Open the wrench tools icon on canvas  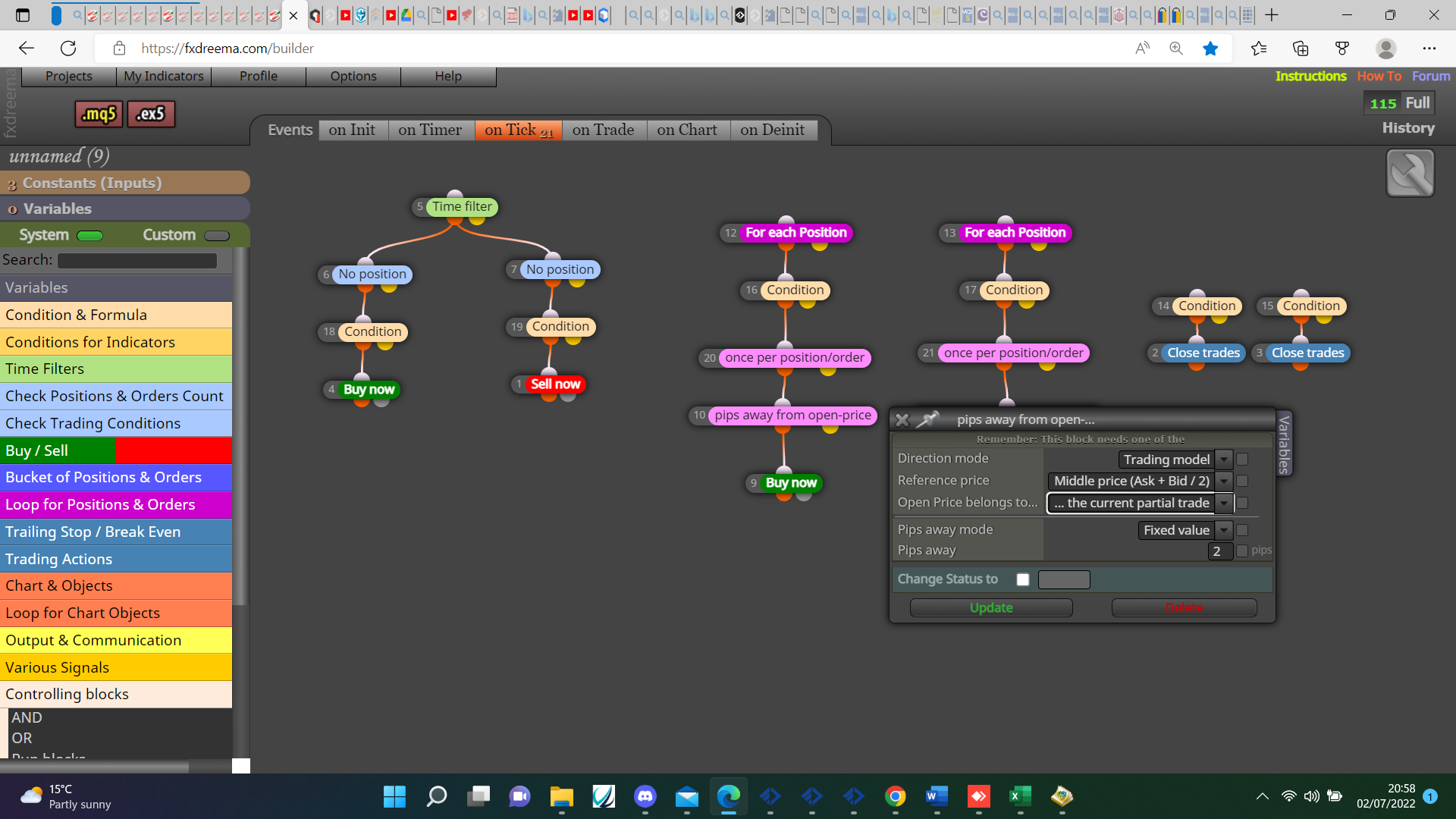(1410, 173)
